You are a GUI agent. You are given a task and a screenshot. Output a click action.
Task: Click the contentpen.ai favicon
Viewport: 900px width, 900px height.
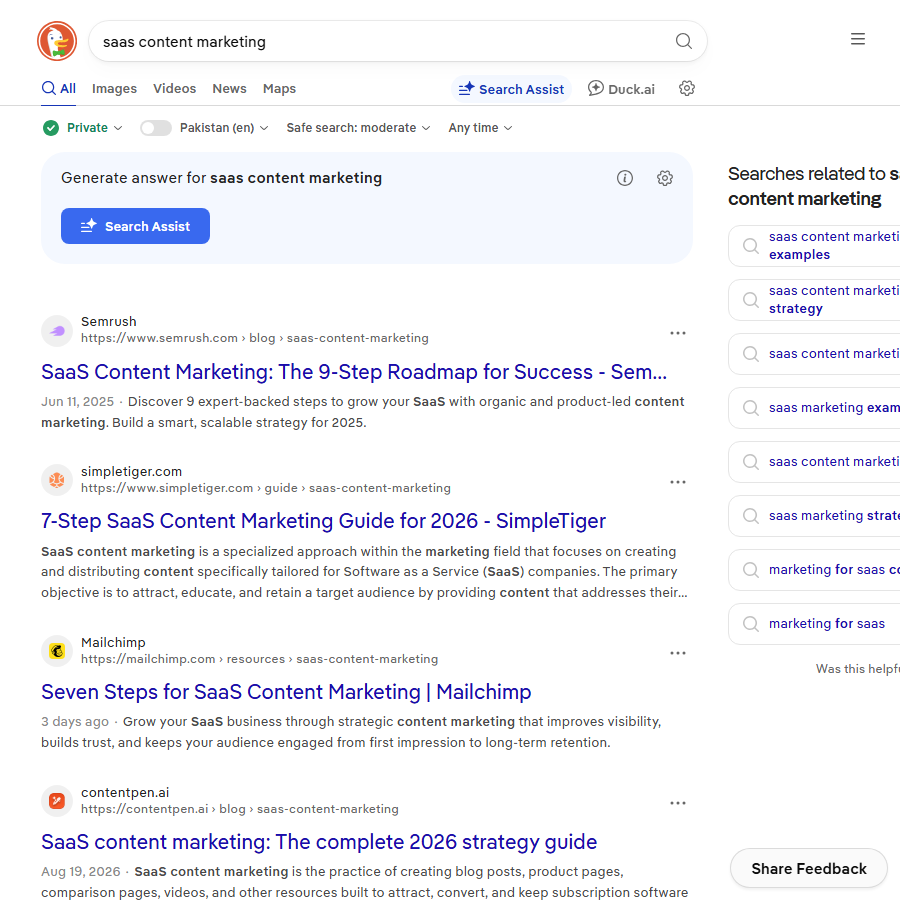(57, 801)
